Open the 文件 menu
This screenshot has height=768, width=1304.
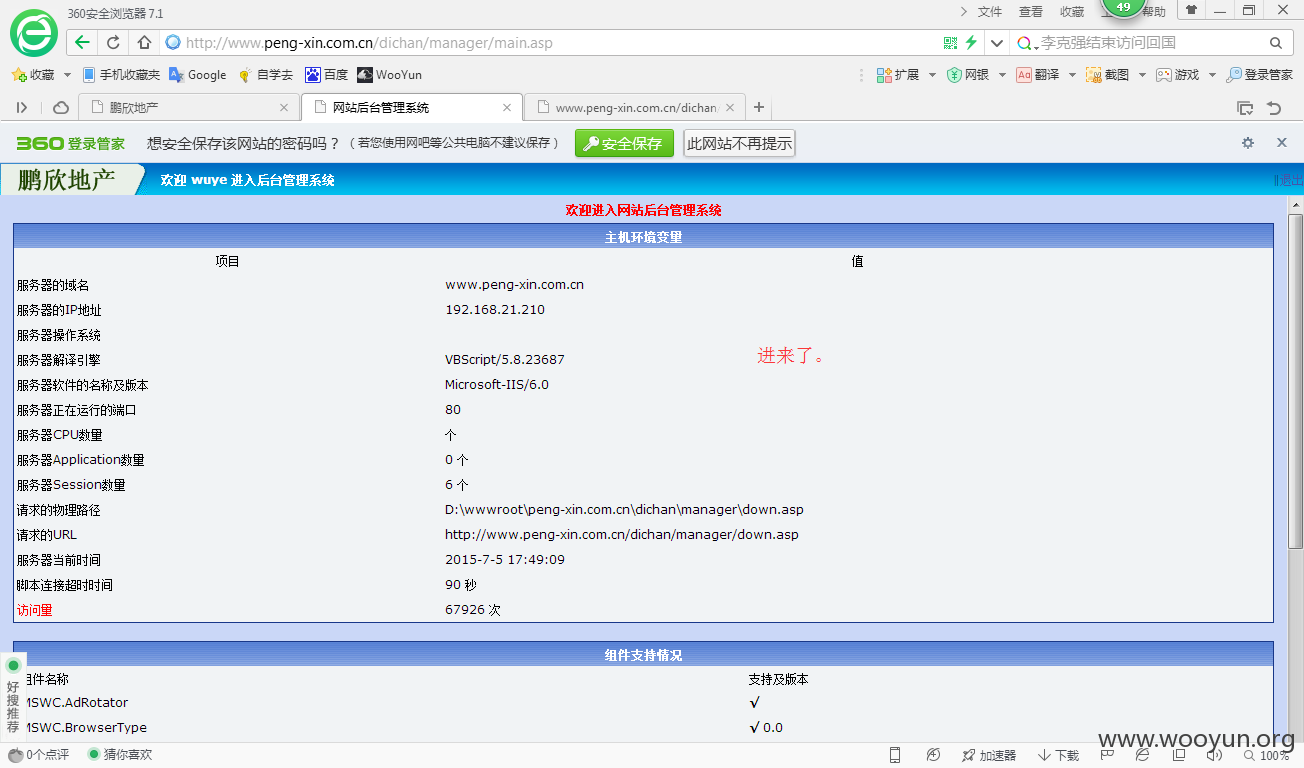(990, 12)
